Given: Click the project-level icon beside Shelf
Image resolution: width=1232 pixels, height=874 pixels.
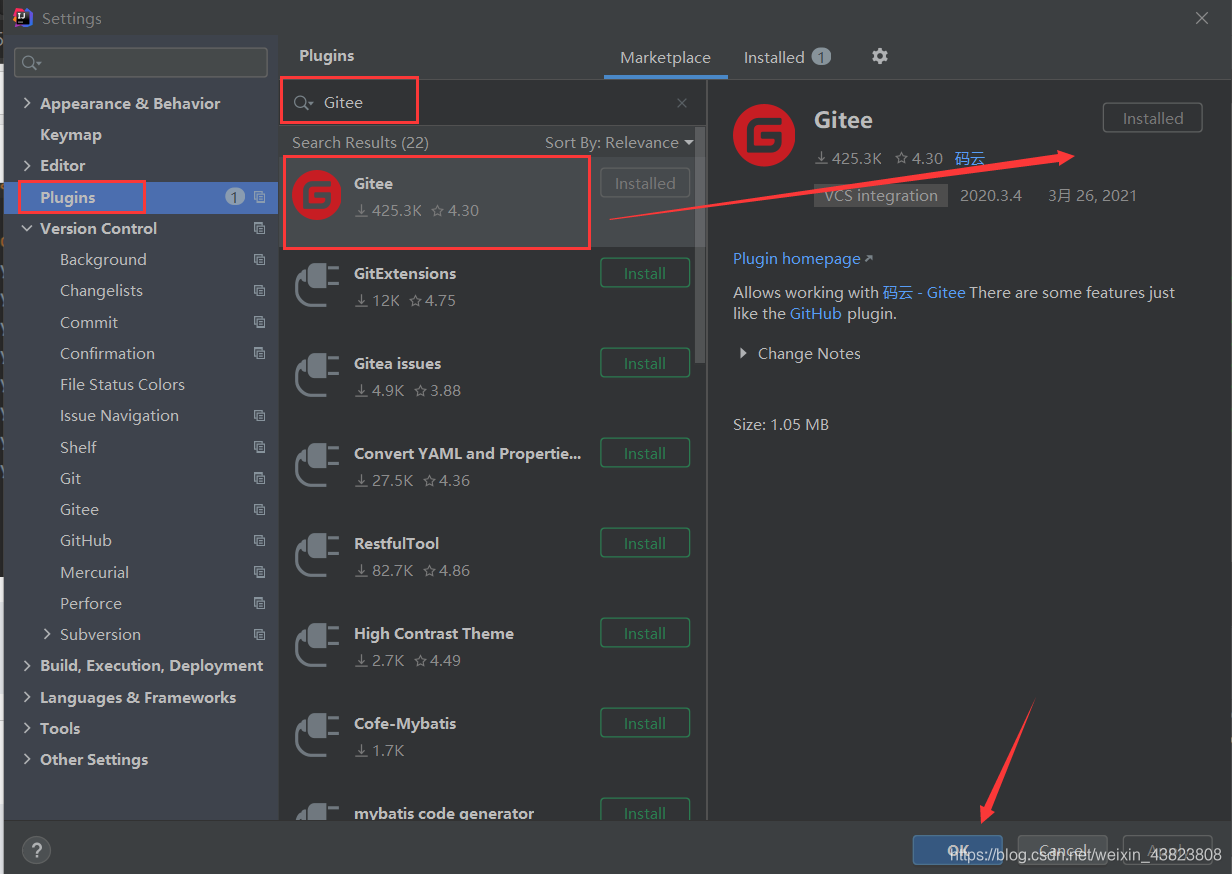Looking at the screenshot, I should pyautogui.click(x=259, y=447).
